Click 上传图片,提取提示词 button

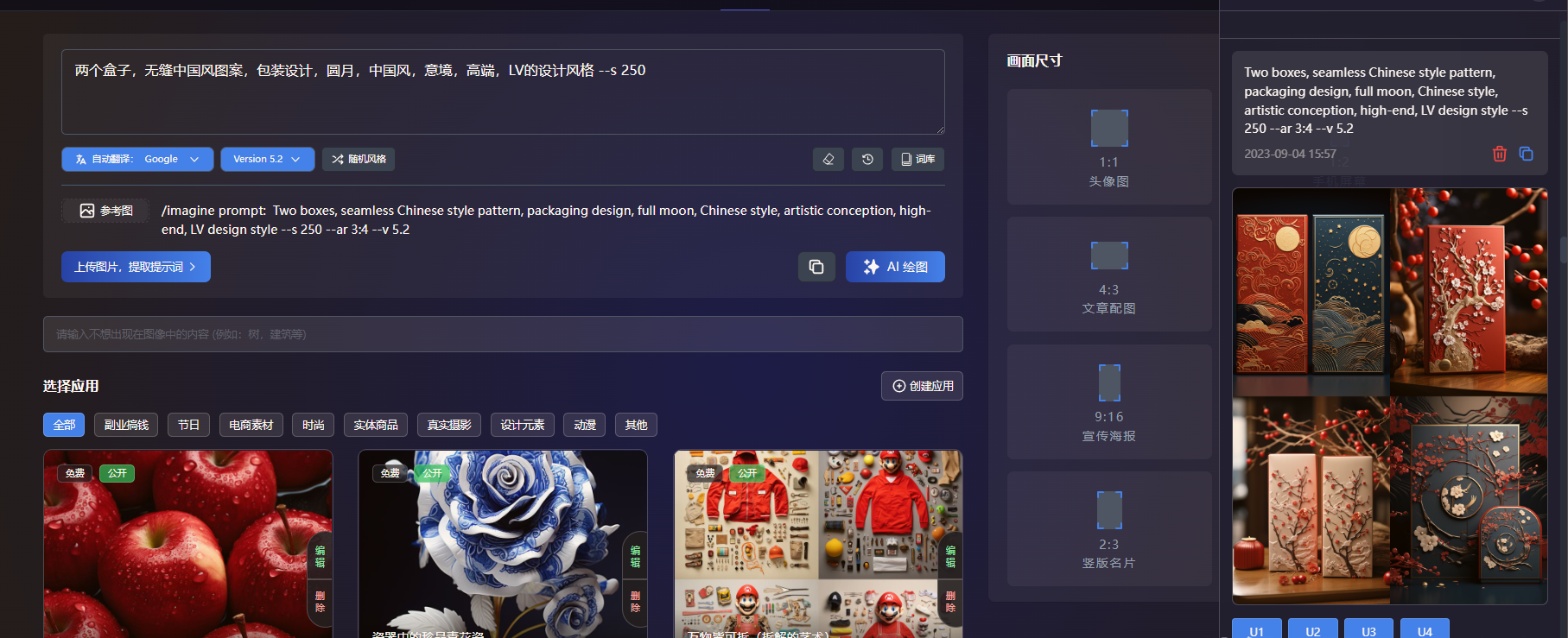[x=136, y=267]
